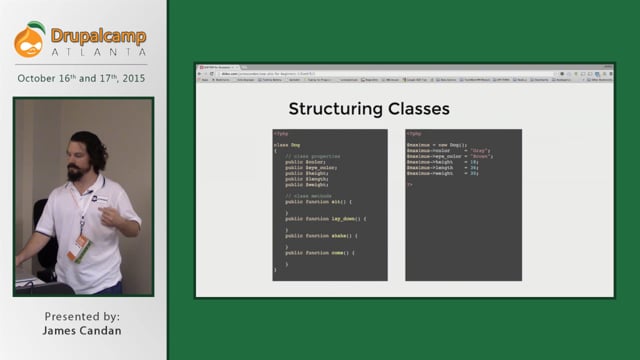Screen dimensions: 640x360
Task: Select the open browser tab
Action: (219, 67)
